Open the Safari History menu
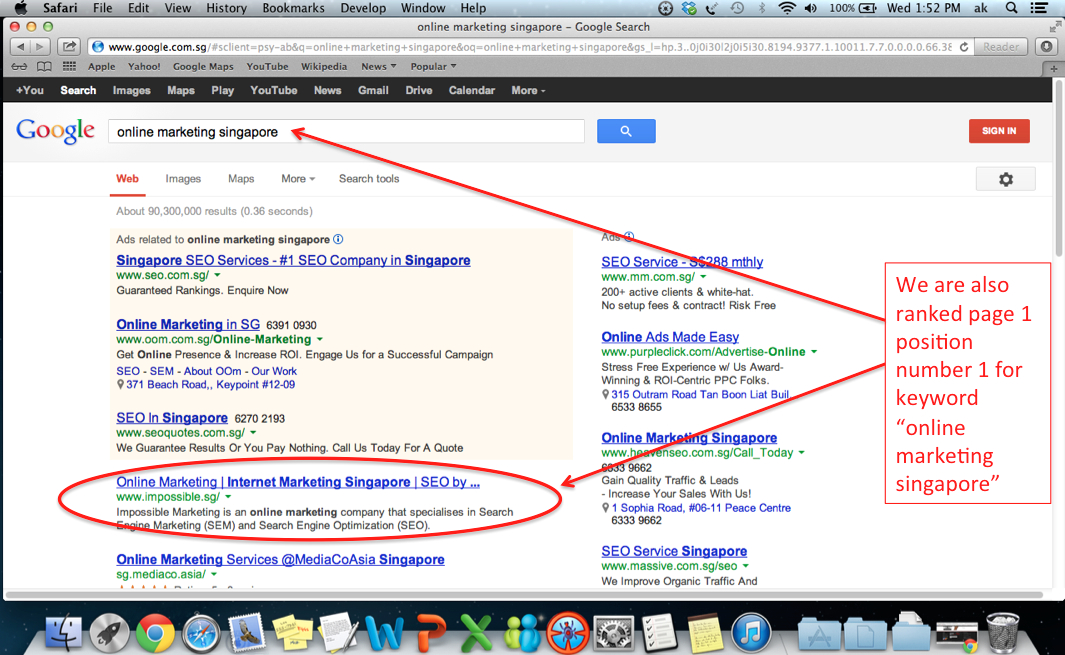 [x=226, y=8]
